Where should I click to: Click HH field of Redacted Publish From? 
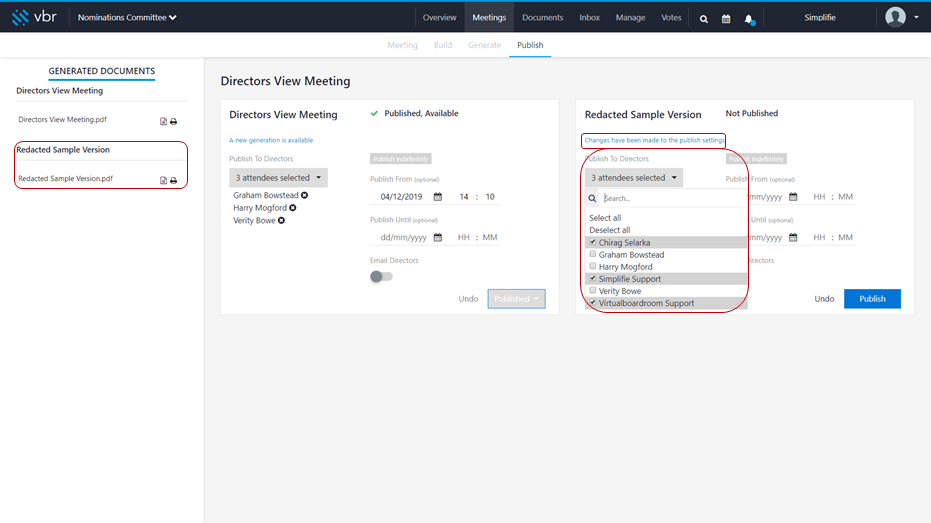819,196
